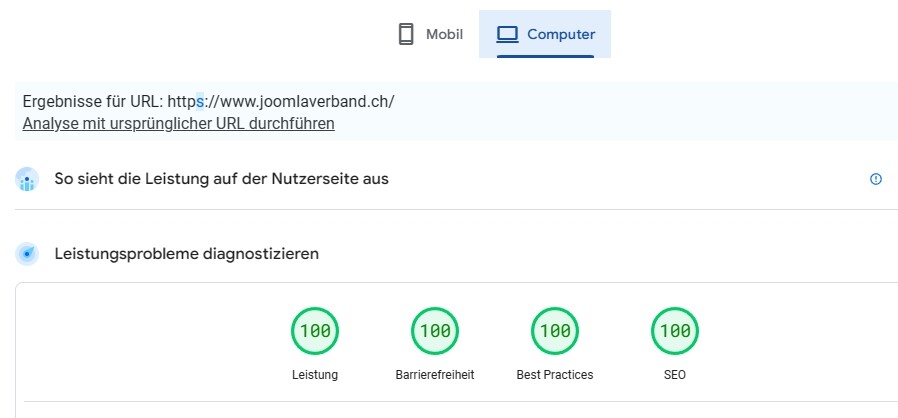
Task: Click the info icon at far right
Action: pos(876,179)
